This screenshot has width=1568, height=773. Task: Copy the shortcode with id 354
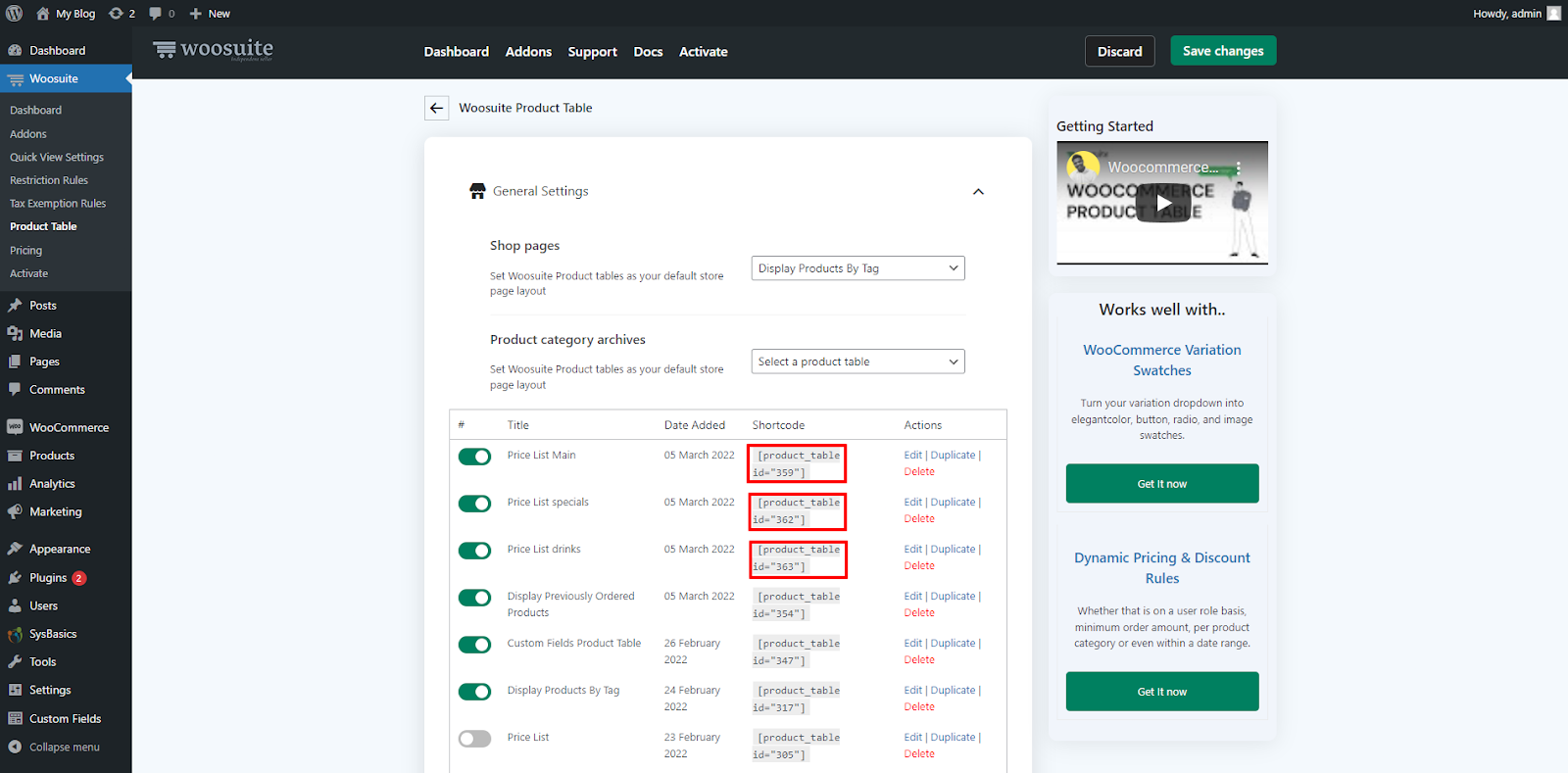click(x=796, y=605)
